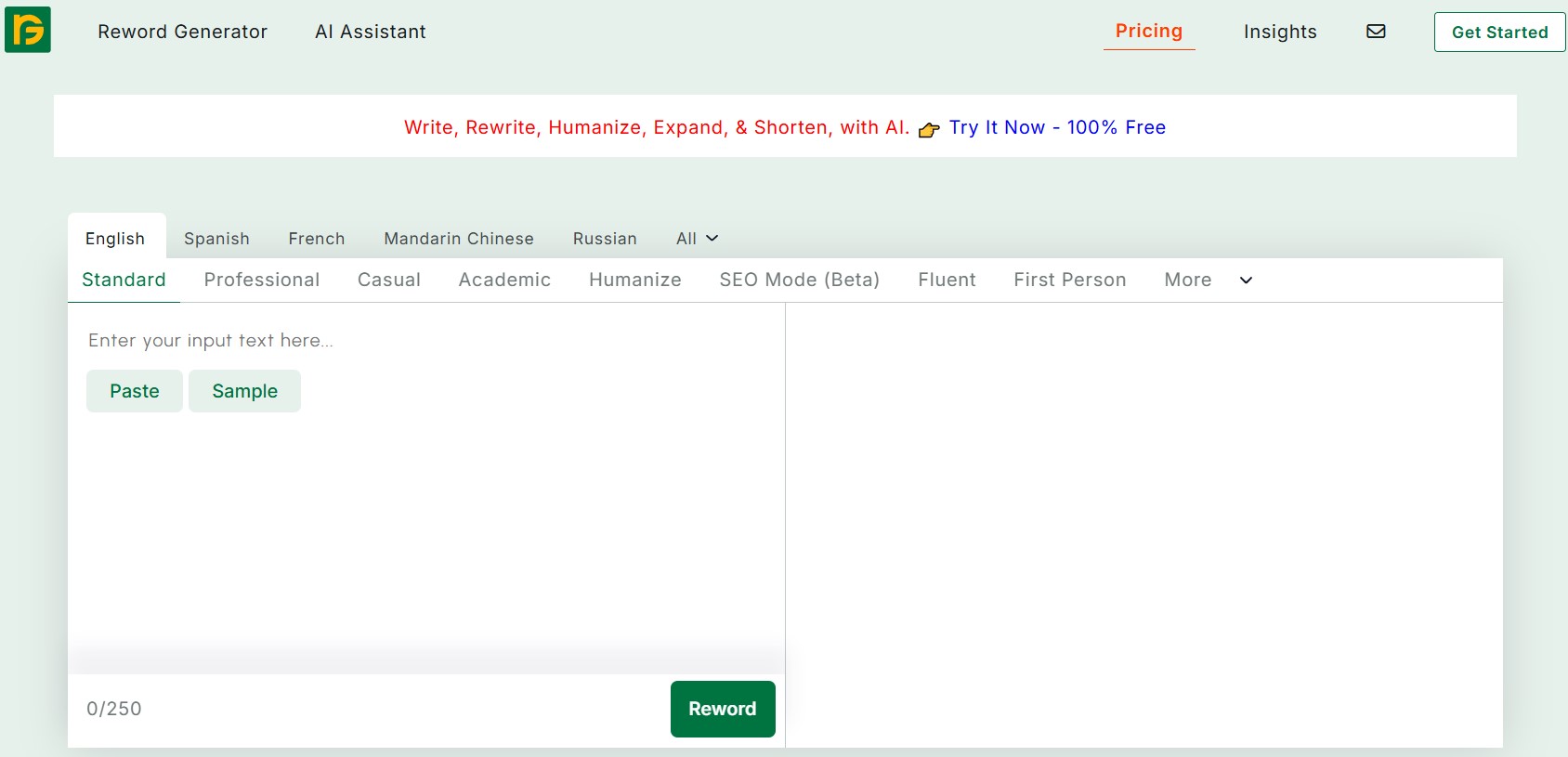Select the First Person mode tab
This screenshot has height=757, width=1568.
pos(1070,280)
